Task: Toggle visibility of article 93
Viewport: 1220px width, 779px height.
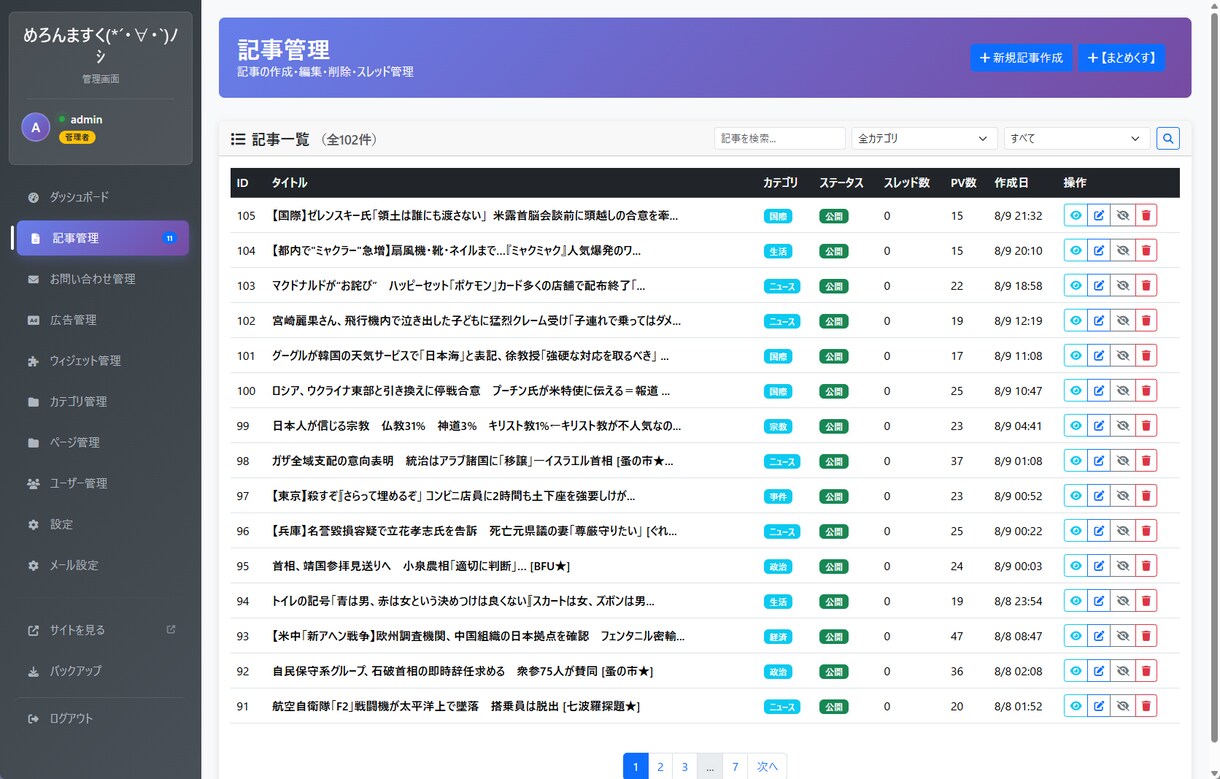Action: (x=1123, y=636)
